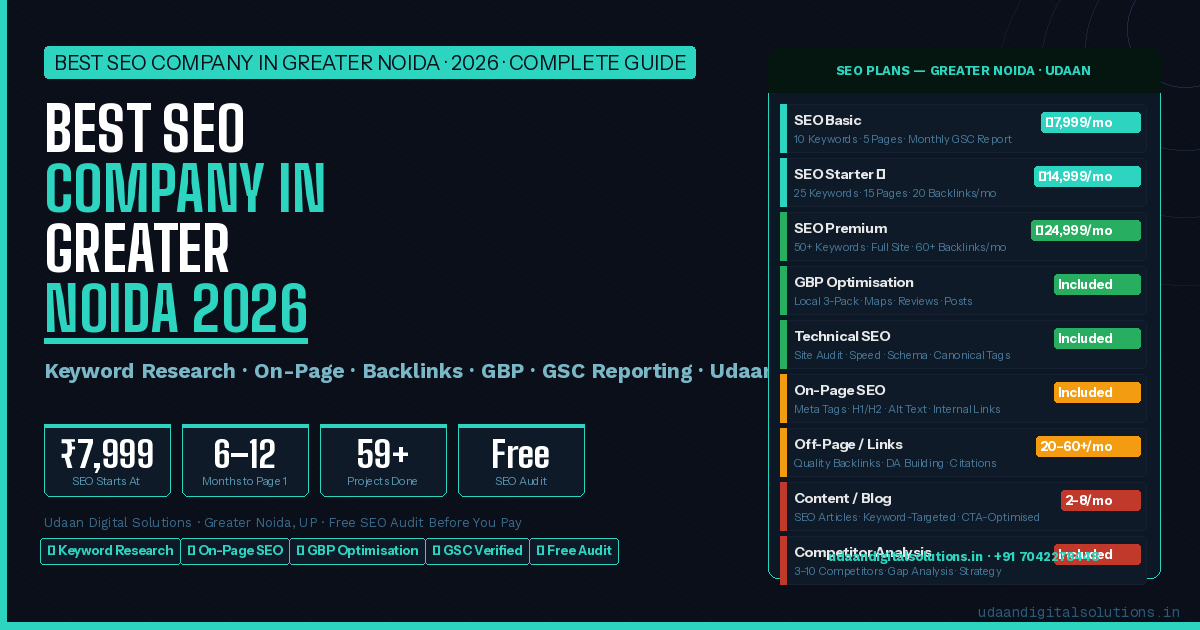Click 'SEO Articles · Keyword-Targeted · CTA-Optimised' text
The width and height of the screenshot is (1200, 630).
click(x=917, y=517)
